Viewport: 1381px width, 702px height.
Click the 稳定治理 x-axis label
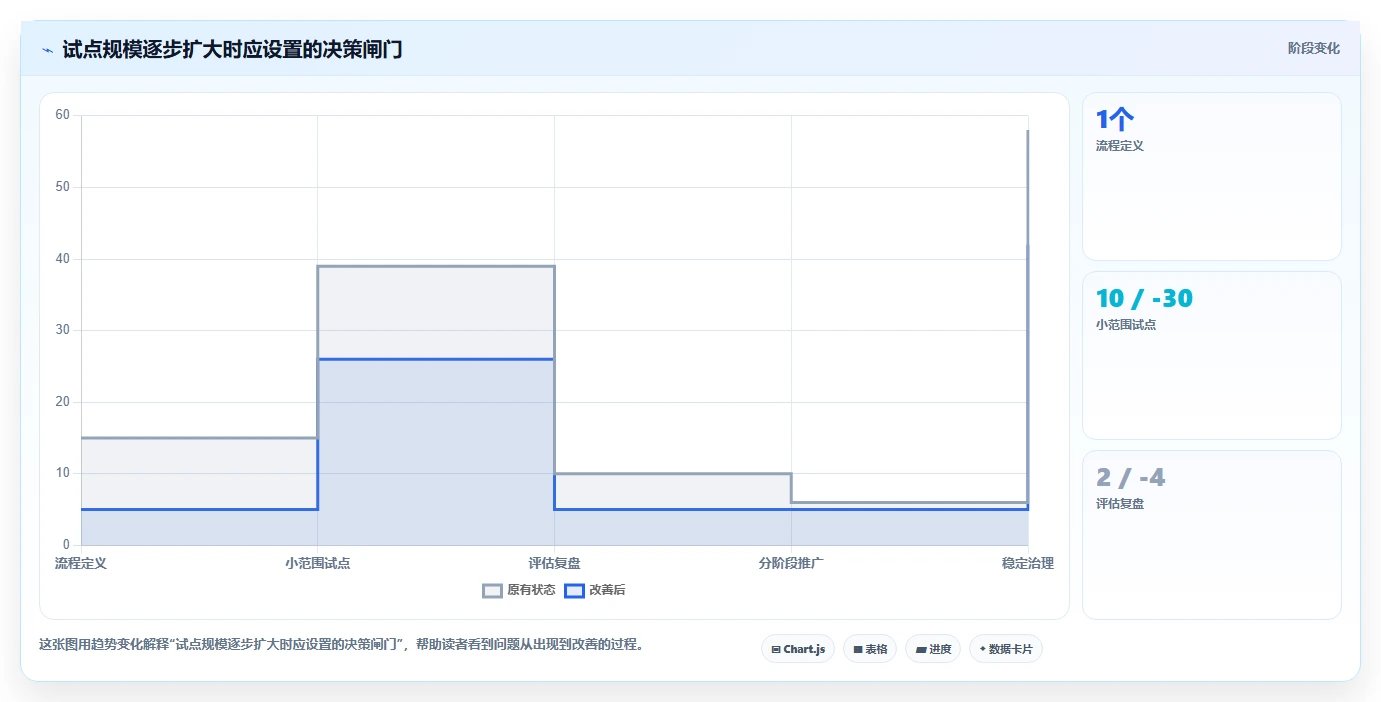[x=1028, y=563]
